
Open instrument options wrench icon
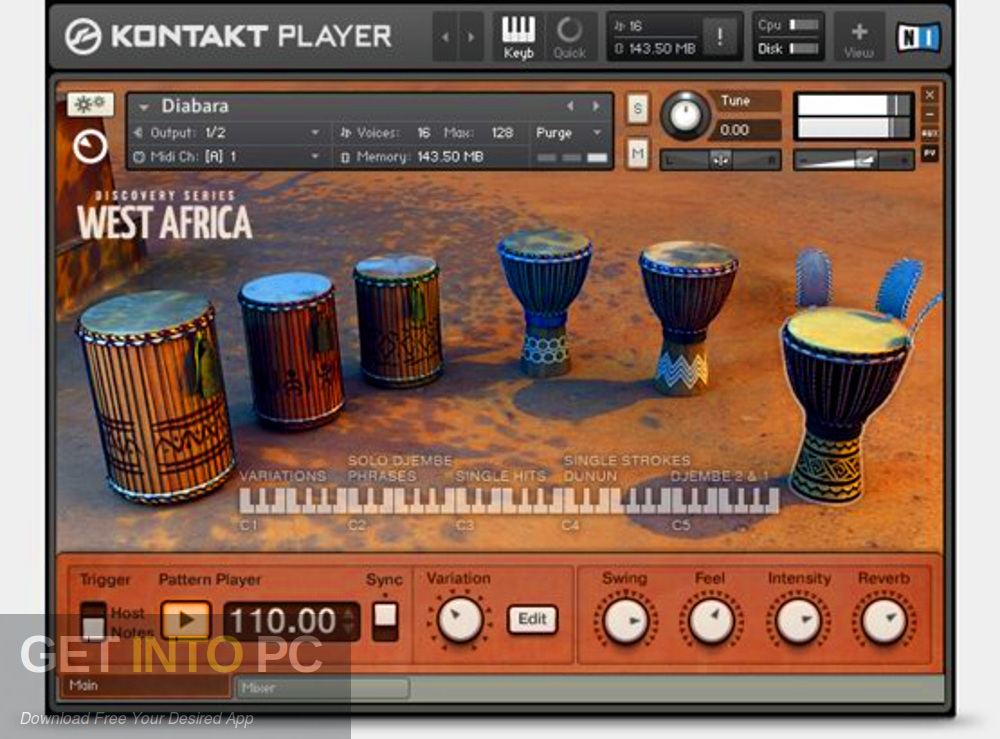tap(90, 104)
